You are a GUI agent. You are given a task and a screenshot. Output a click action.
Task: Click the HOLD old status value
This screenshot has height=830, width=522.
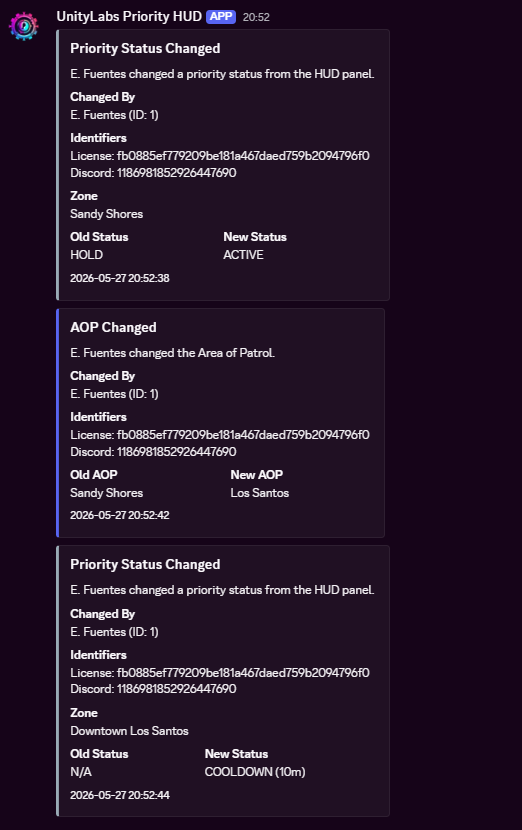point(86,255)
